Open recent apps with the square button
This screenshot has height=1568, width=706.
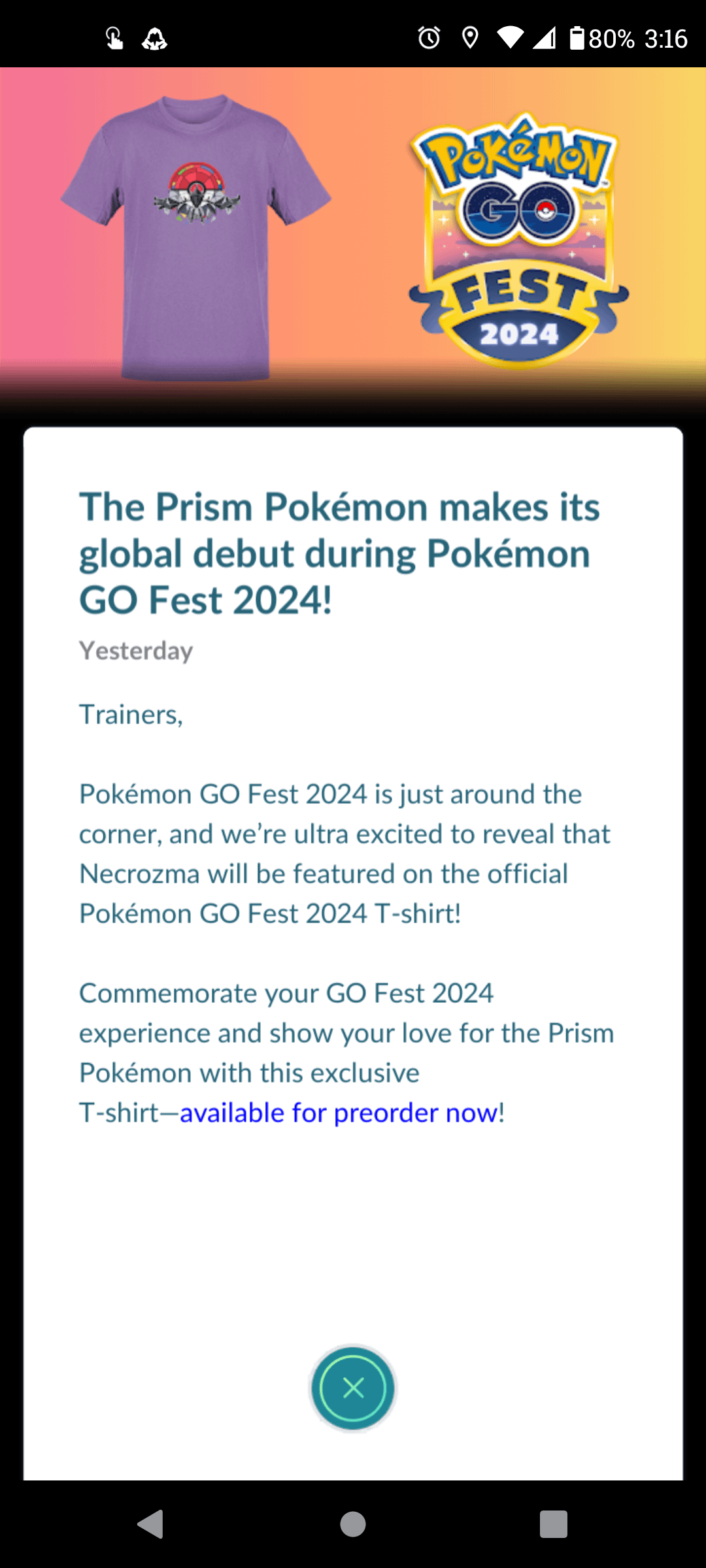[553, 1524]
